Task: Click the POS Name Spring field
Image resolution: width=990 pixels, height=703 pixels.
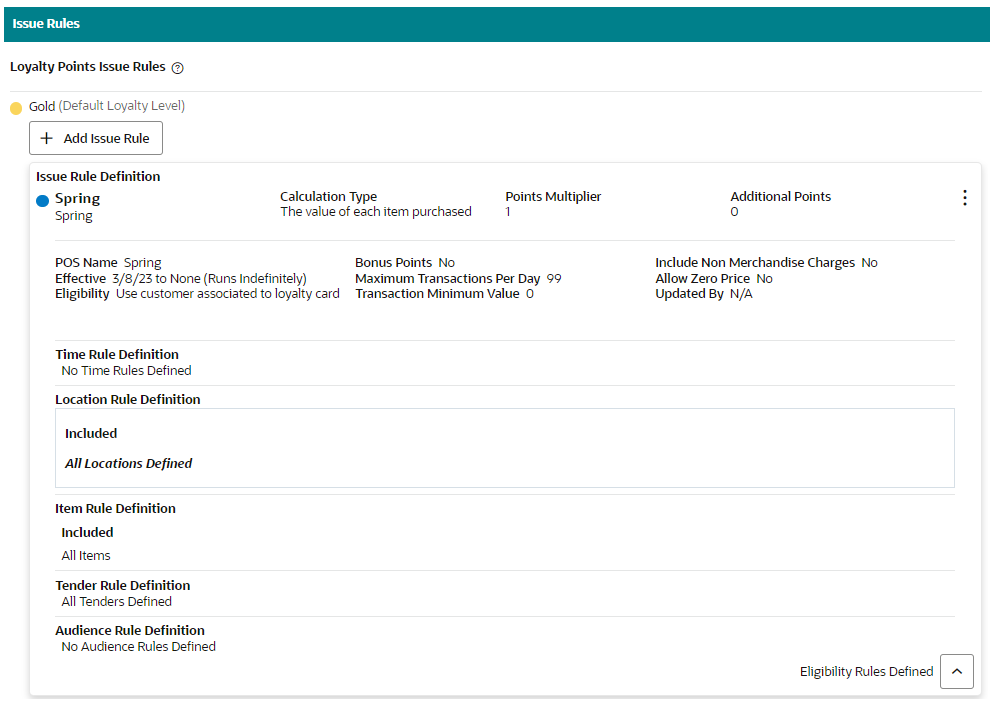Action: click(108, 262)
